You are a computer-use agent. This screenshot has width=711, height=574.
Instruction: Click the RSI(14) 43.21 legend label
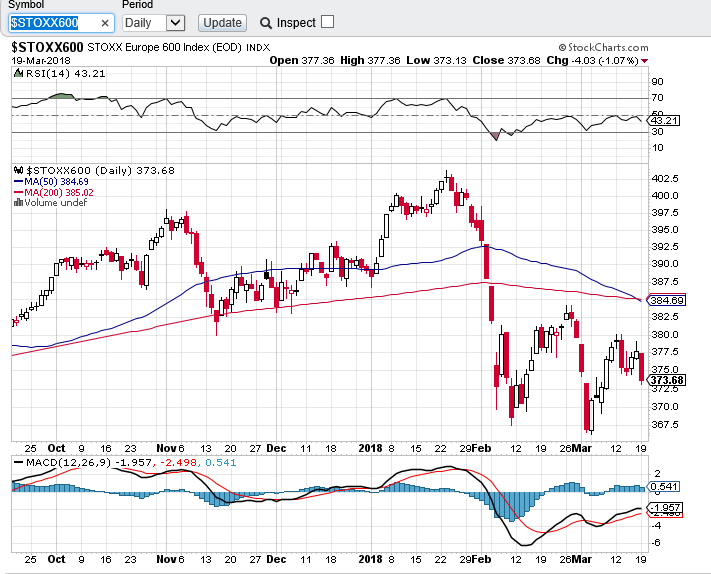coord(65,73)
